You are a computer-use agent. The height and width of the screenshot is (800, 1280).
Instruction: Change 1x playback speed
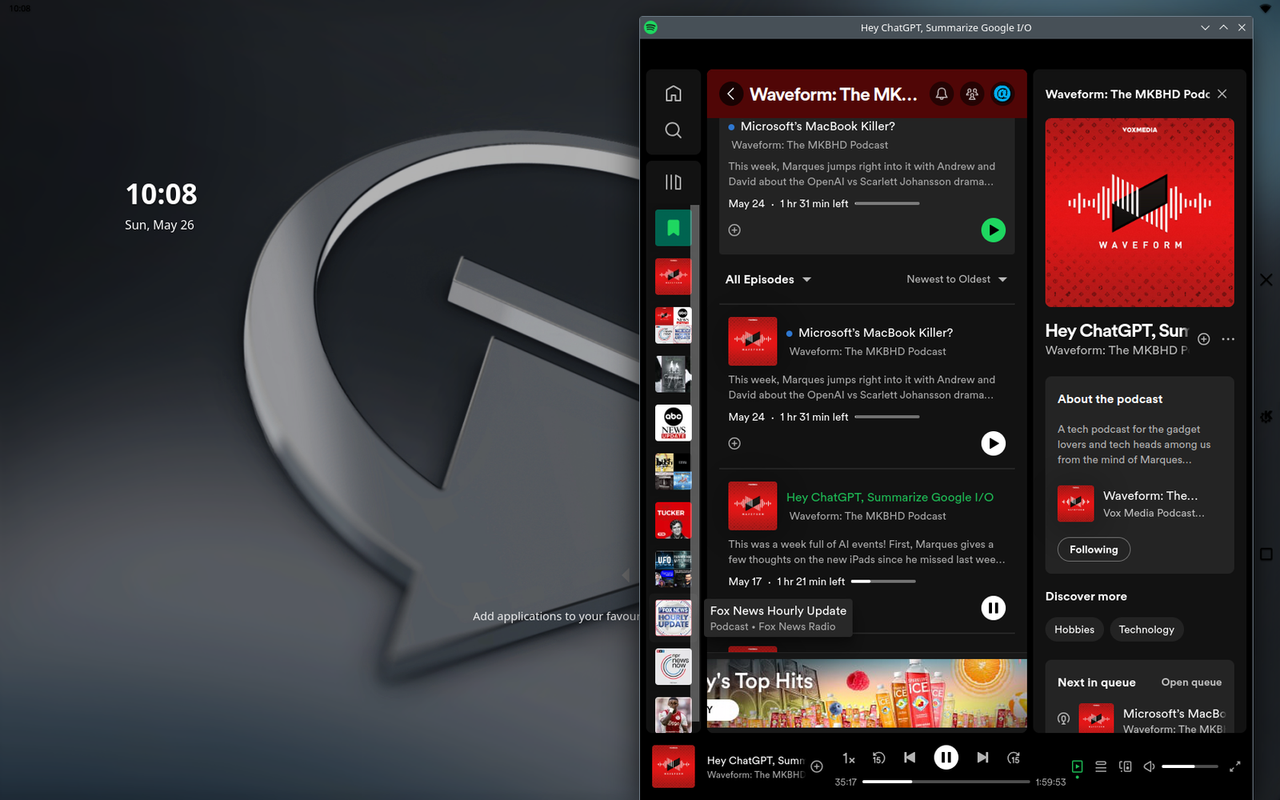[849, 759]
